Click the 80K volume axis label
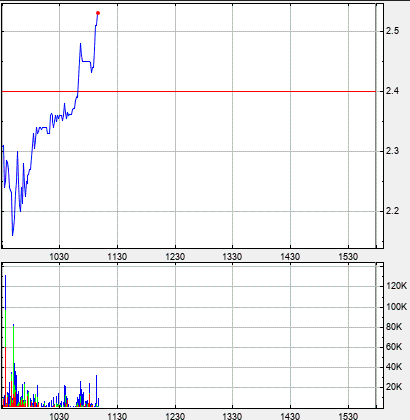The width and height of the screenshot is (410, 420). [394, 327]
